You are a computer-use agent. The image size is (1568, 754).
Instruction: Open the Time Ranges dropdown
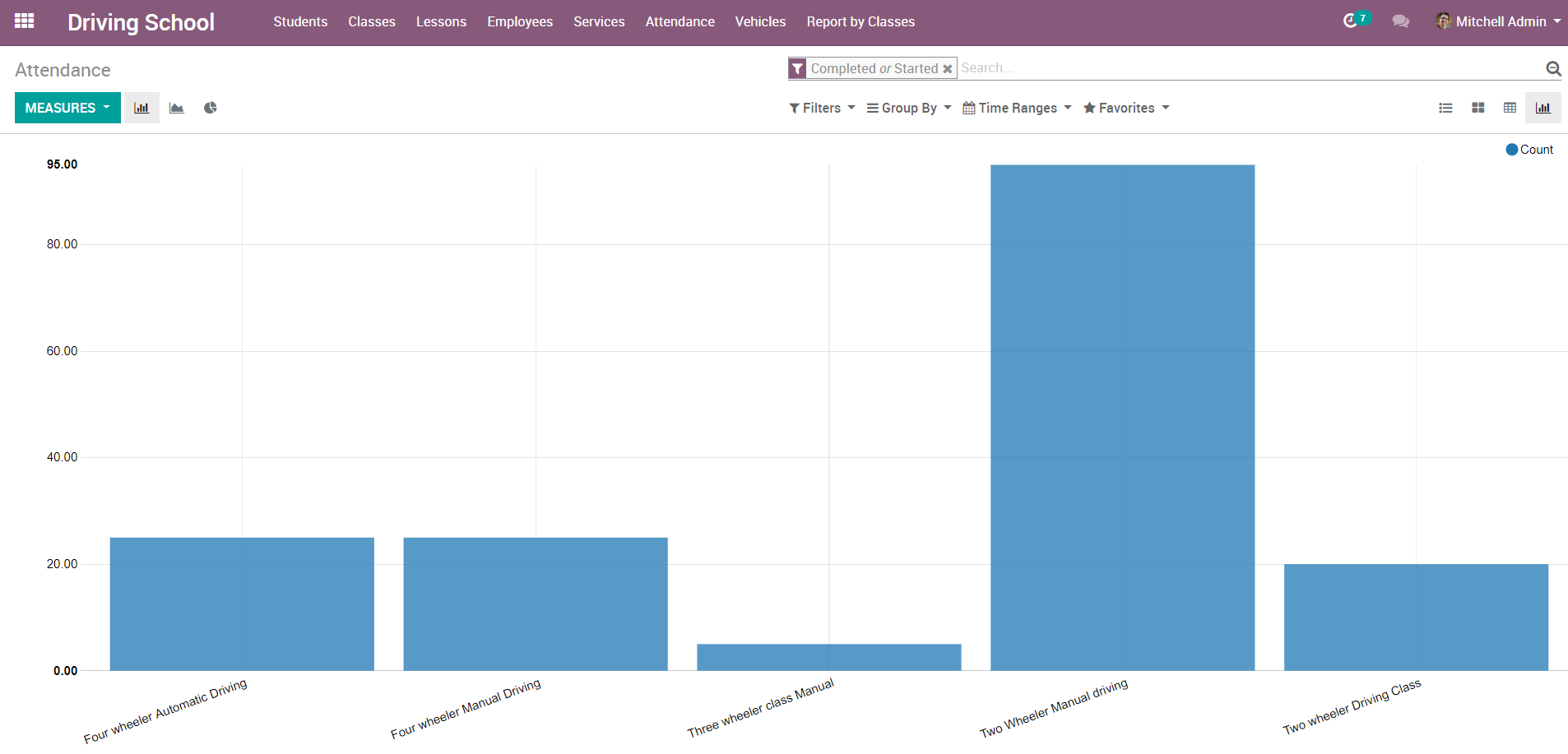1017,108
